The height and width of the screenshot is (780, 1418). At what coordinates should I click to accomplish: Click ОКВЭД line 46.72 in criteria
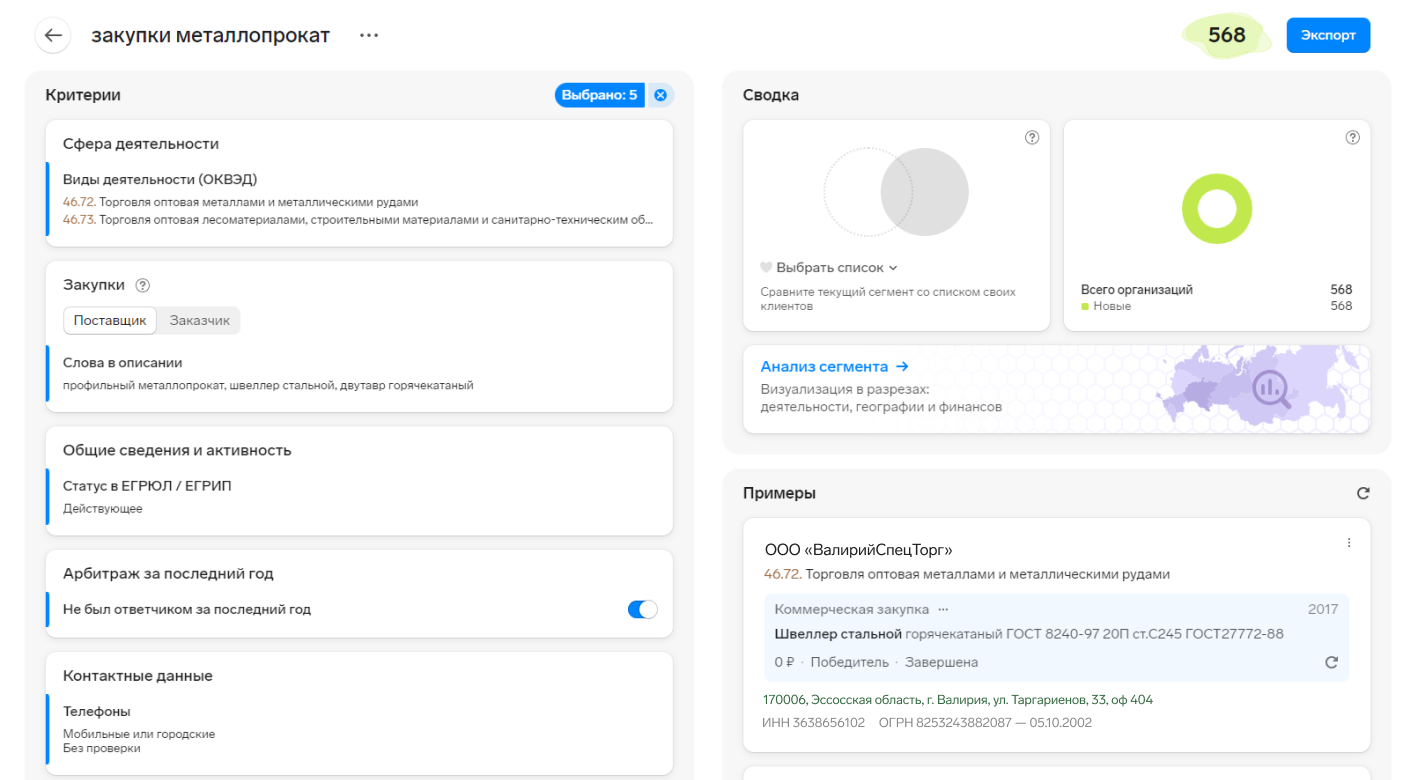pos(240,202)
